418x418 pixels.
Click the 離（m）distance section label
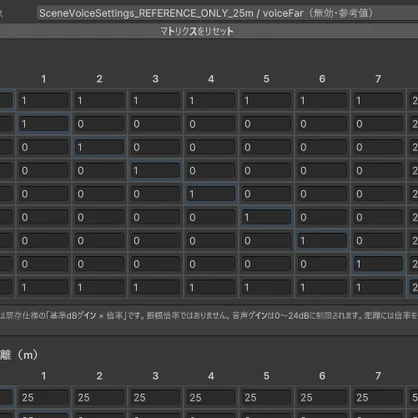(19, 355)
